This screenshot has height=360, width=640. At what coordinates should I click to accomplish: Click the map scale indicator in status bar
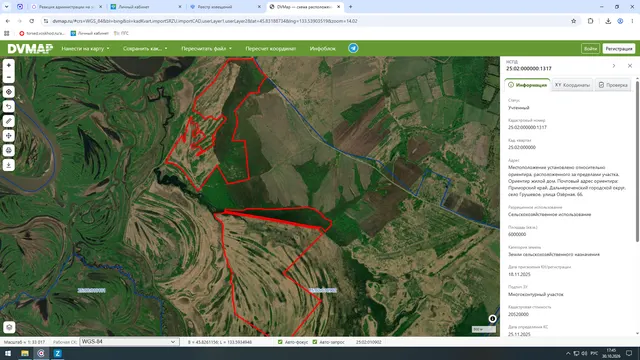[24, 342]
